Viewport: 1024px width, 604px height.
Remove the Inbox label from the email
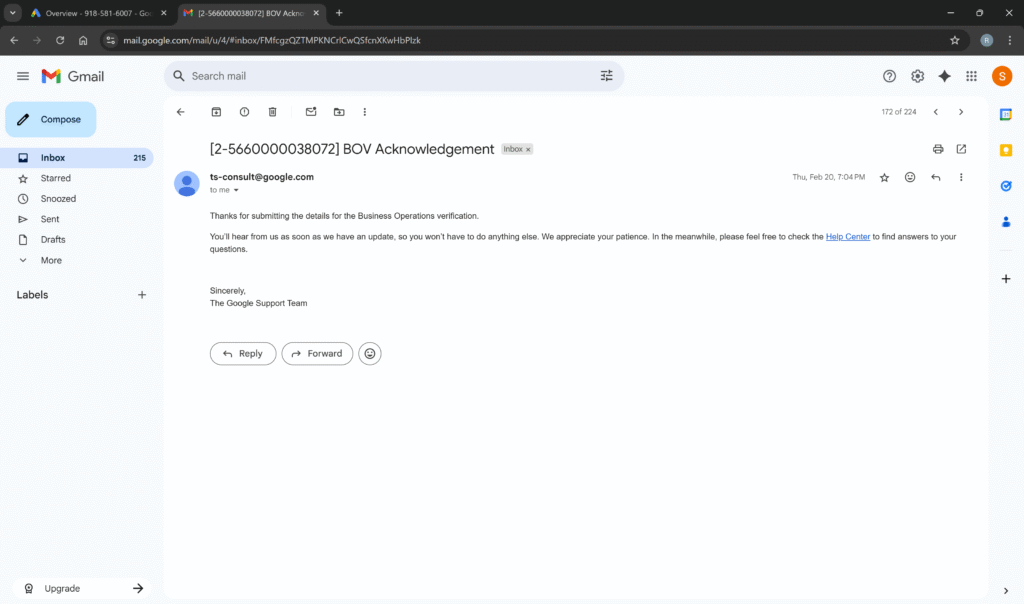[529, 149]
